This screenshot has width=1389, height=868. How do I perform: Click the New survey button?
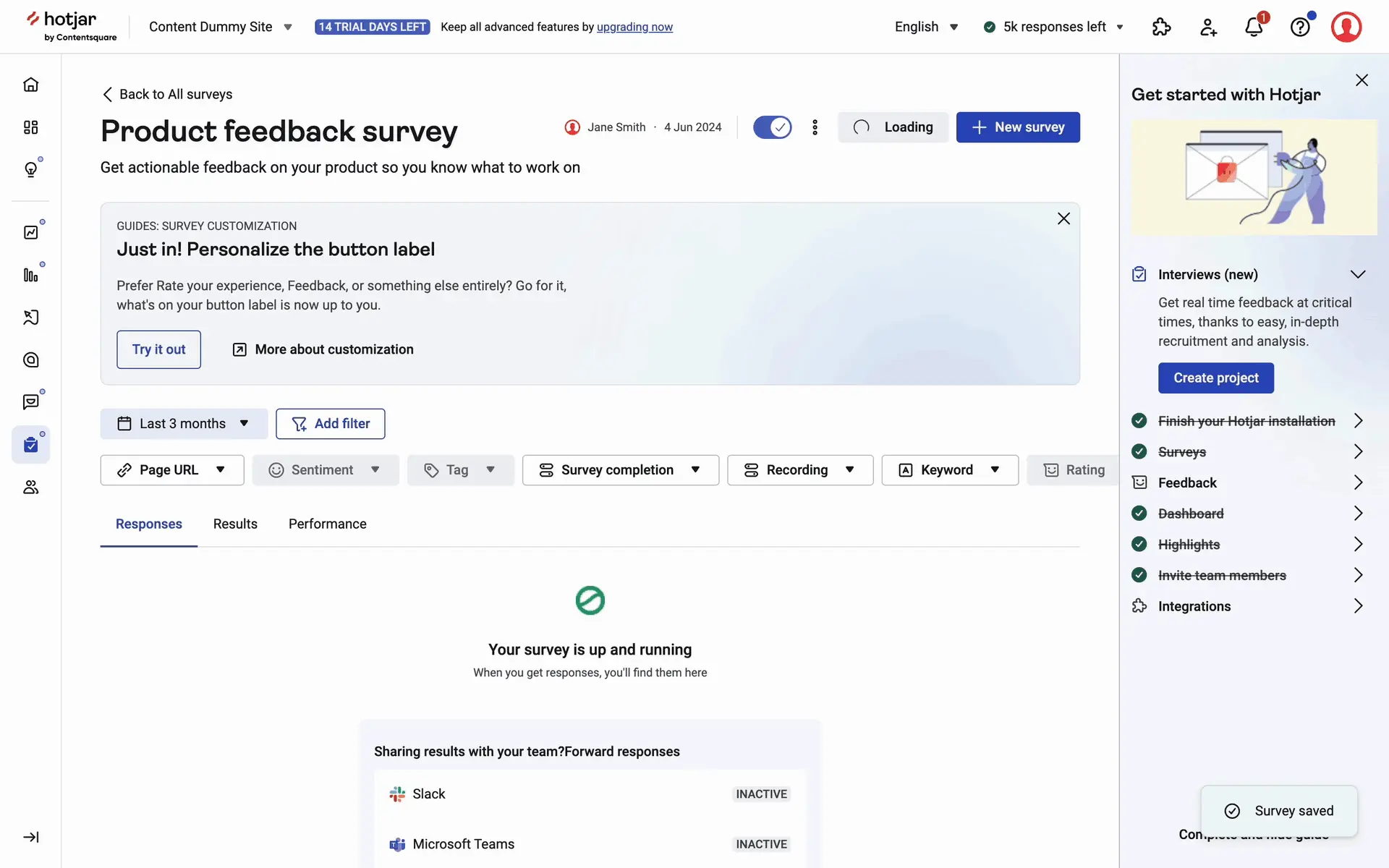(1017, 127)
